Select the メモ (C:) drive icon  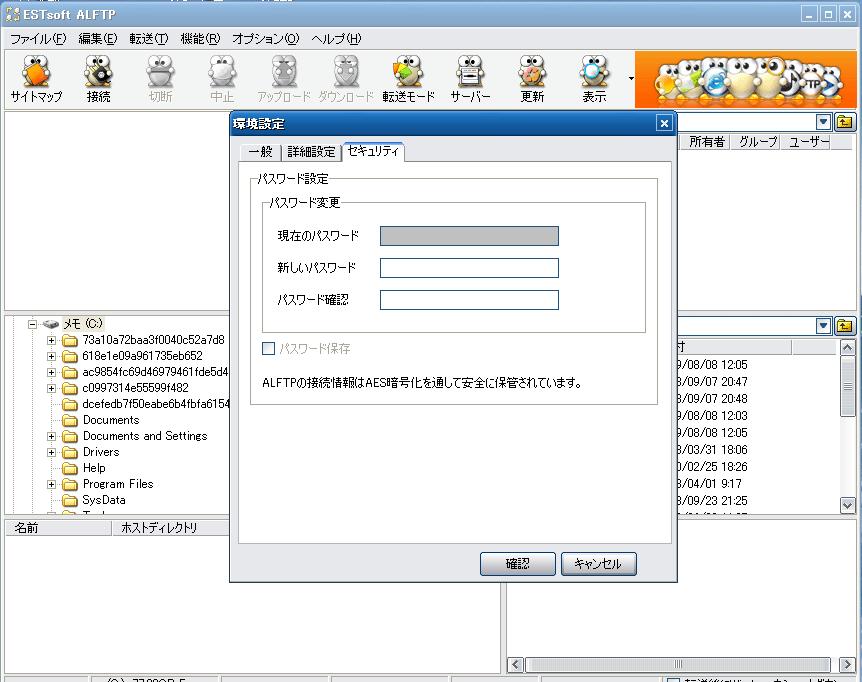51,324
